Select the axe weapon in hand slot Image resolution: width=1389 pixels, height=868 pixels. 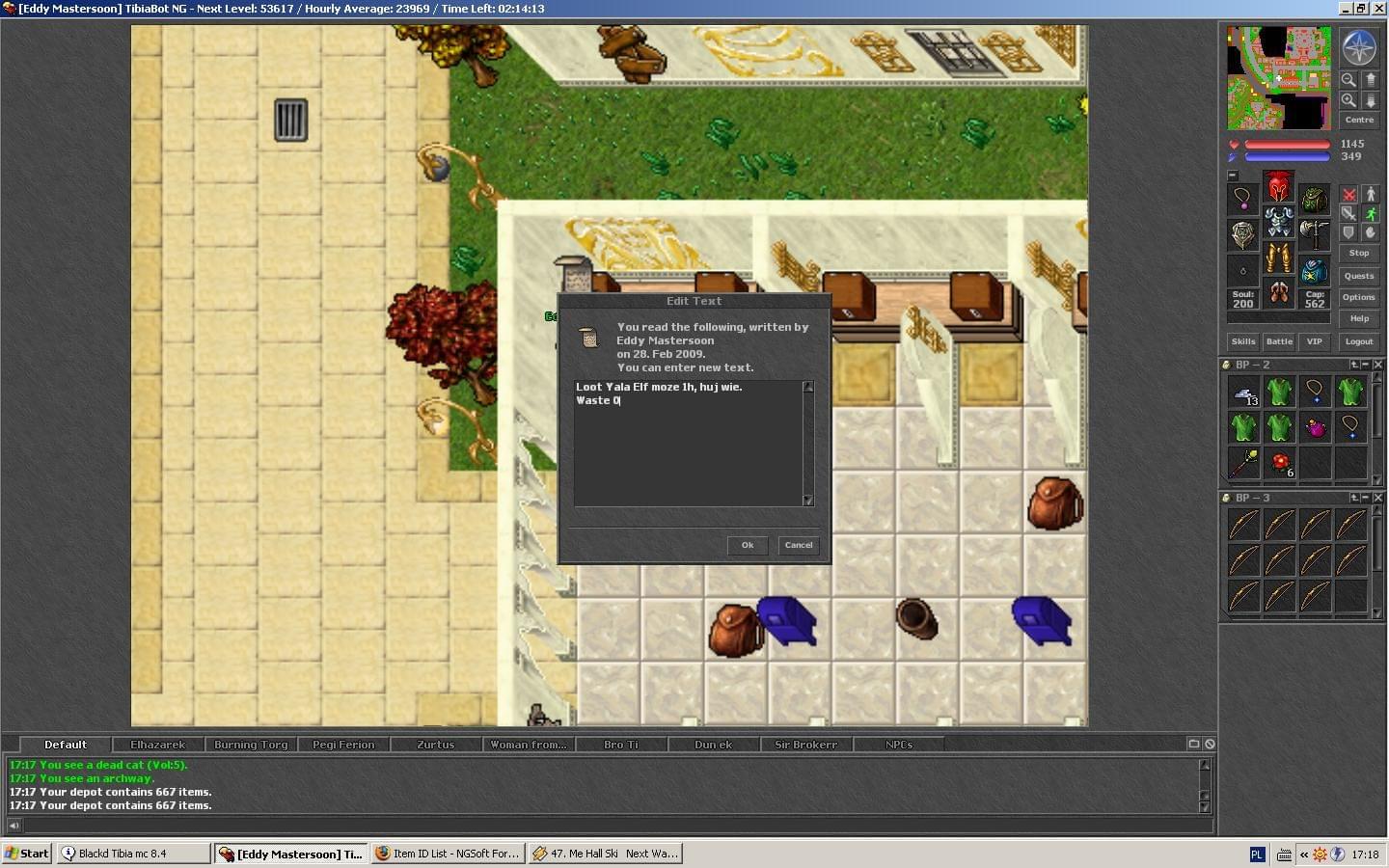click(x=1314, y=234)
